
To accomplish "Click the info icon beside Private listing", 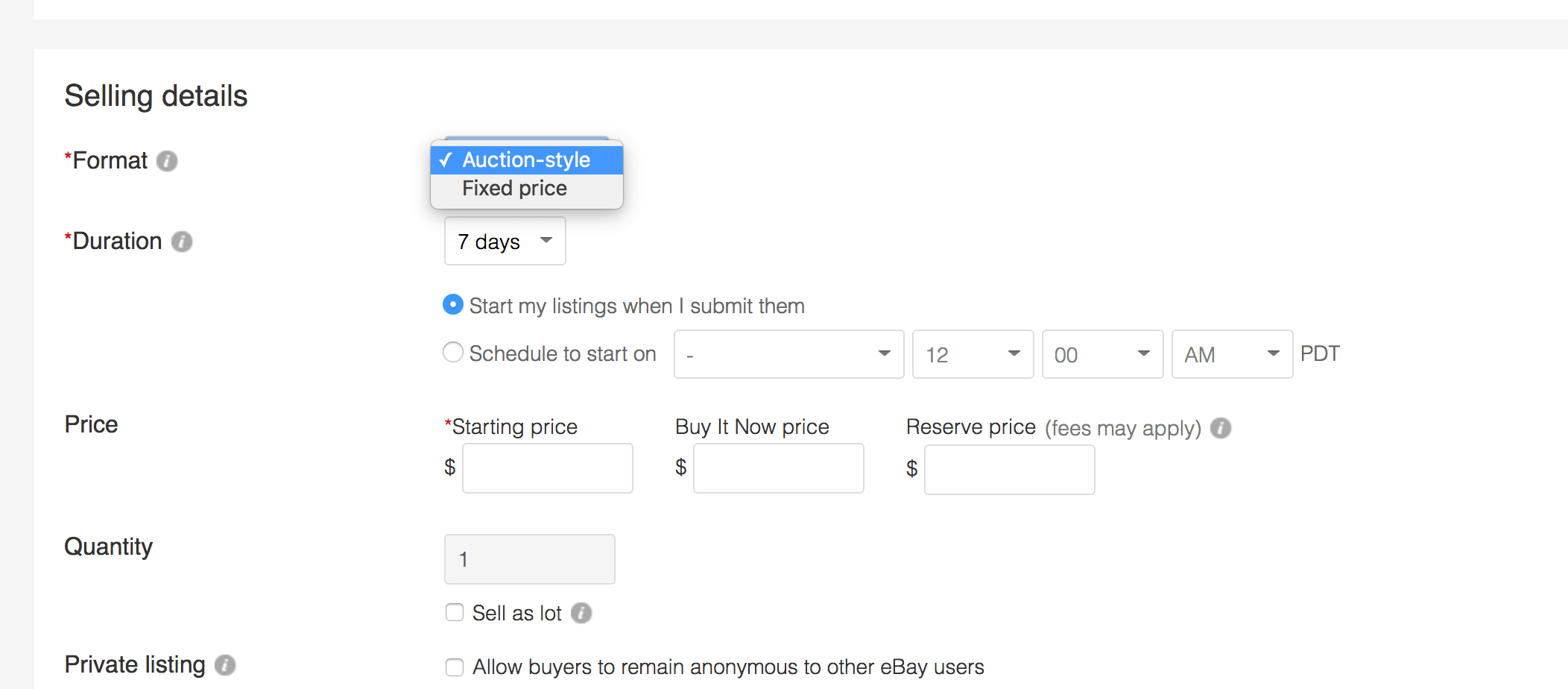I will coord(226,664).
